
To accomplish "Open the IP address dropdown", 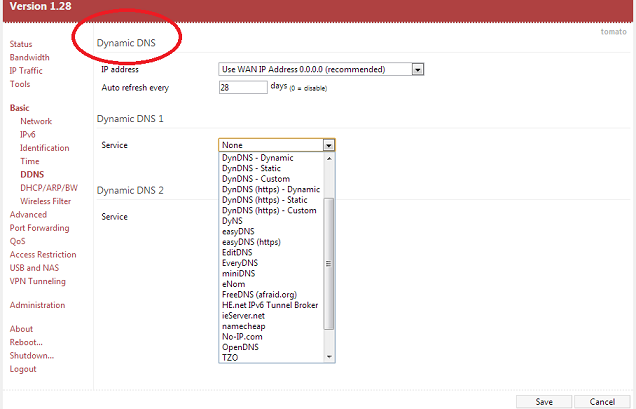I will tap(321, 69).
